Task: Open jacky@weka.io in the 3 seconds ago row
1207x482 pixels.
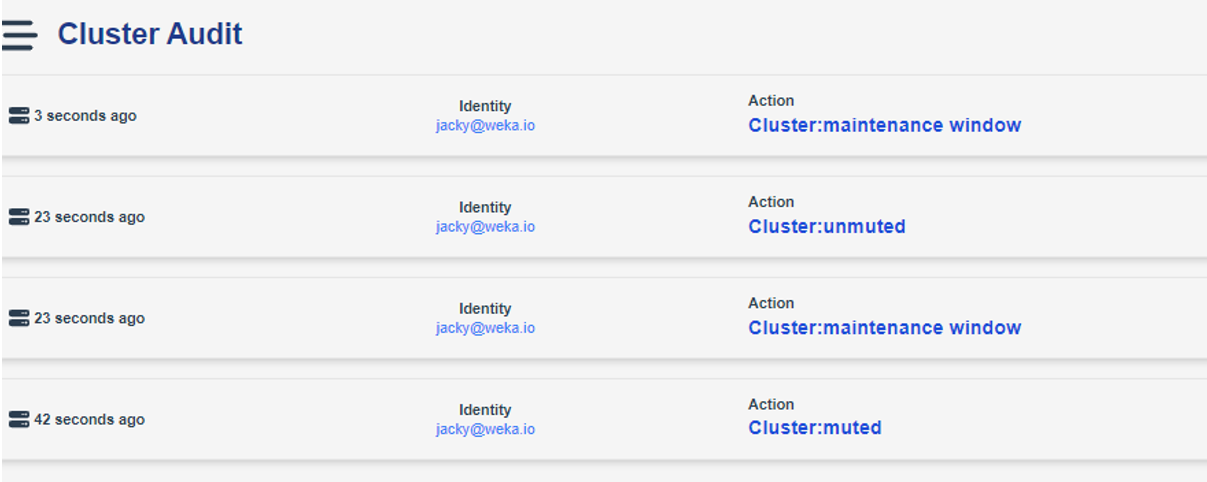Action: pyautogui.click(x=485, y=126)
